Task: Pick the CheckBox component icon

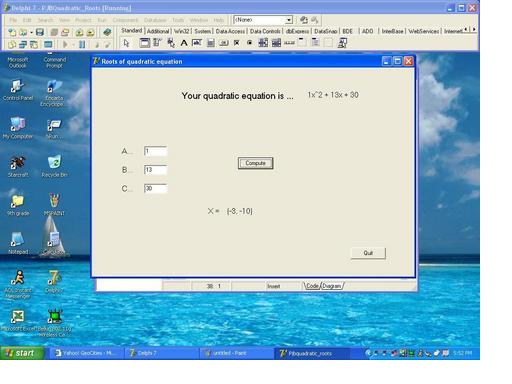Action: pos(237,43)
